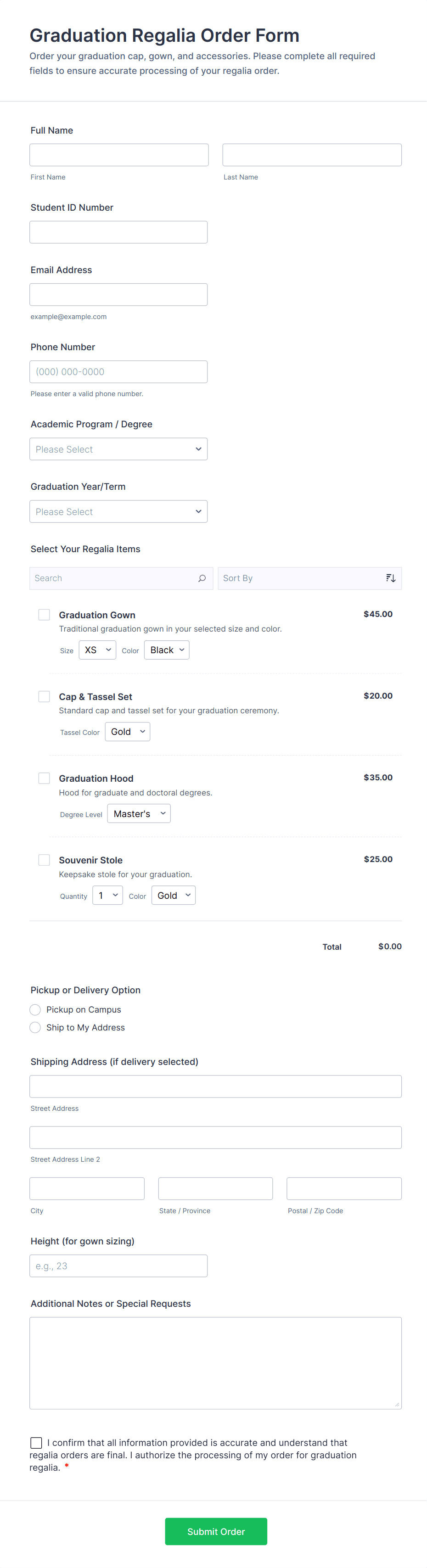Click the Additional Notes text area
Screen dimensions: 427x1568
tap(215, 1363)
